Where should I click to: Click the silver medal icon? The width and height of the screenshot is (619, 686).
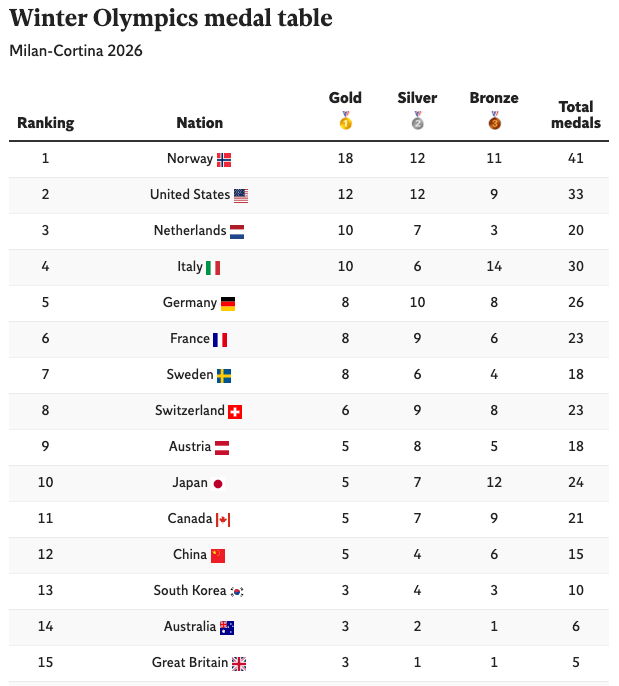417,121
